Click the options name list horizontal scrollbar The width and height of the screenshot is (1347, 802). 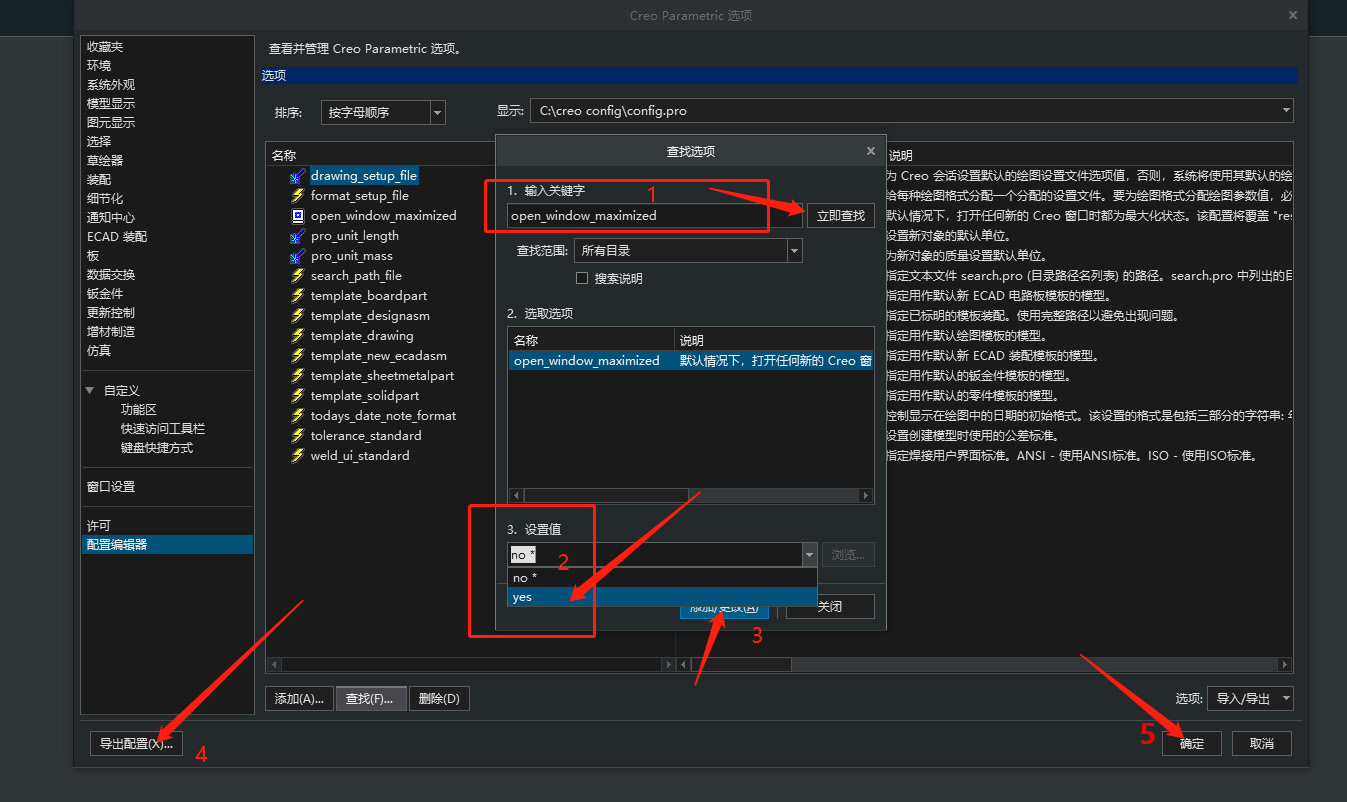point(470,664)
